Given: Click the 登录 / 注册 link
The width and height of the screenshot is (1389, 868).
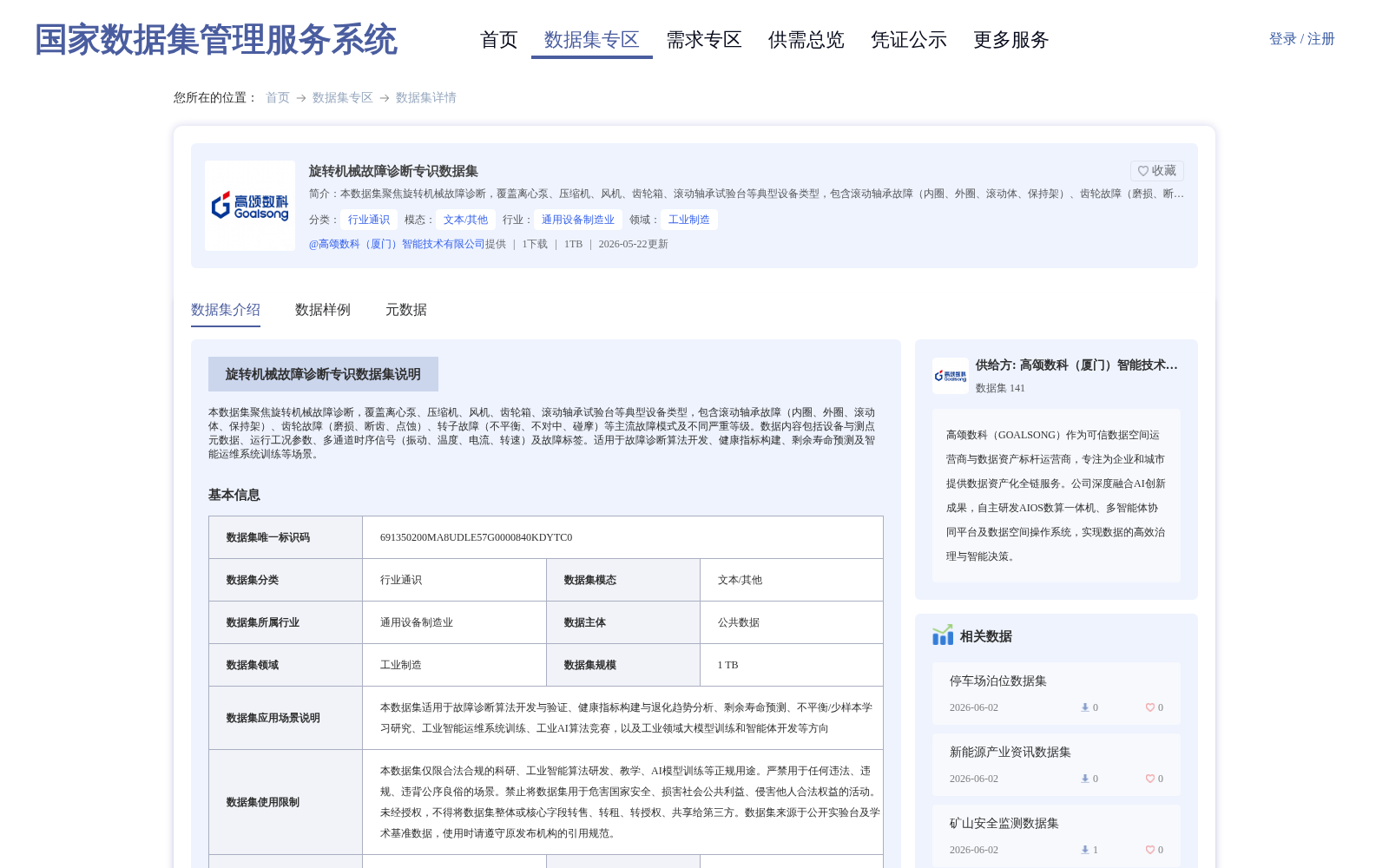Looking at the screenshot, I should [x=1302, y=39].
